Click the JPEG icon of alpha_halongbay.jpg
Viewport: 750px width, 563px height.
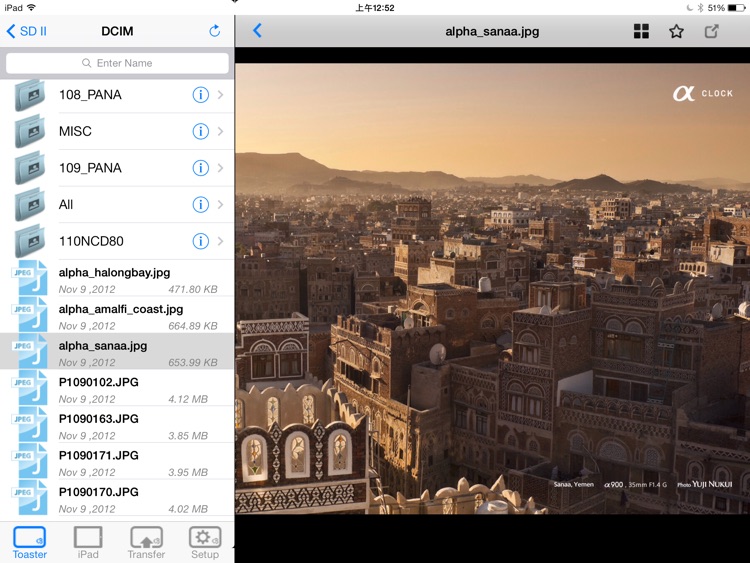point(30,278)
